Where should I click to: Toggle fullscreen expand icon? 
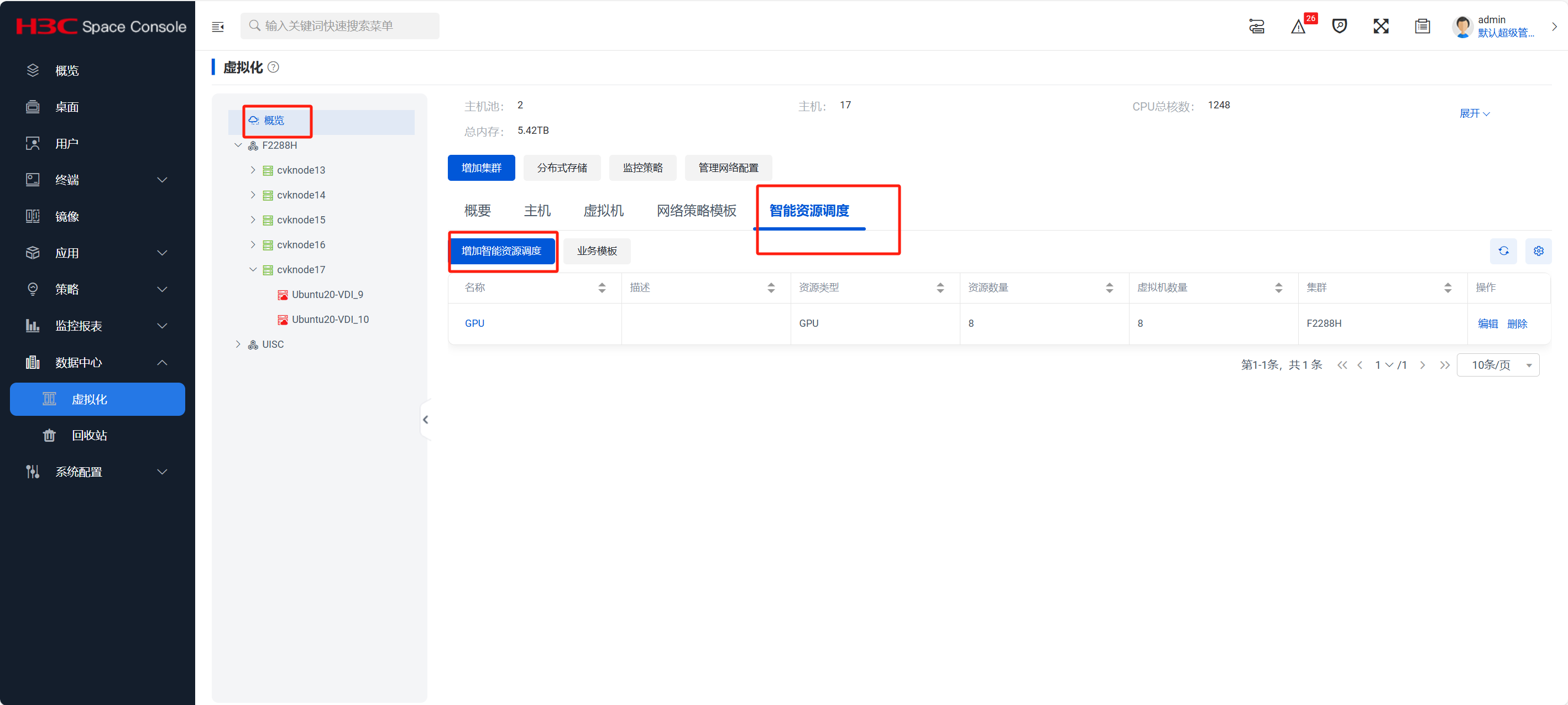click(x=1381, y=26)
